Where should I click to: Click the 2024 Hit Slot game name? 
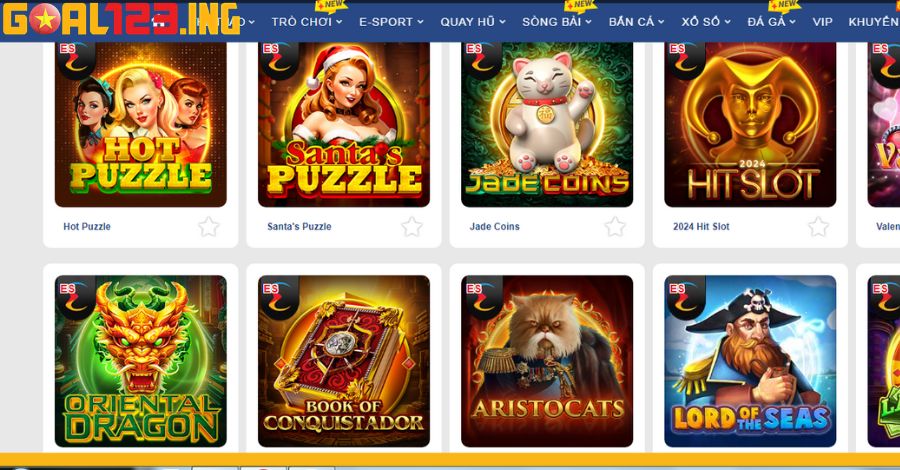[701, 227]
